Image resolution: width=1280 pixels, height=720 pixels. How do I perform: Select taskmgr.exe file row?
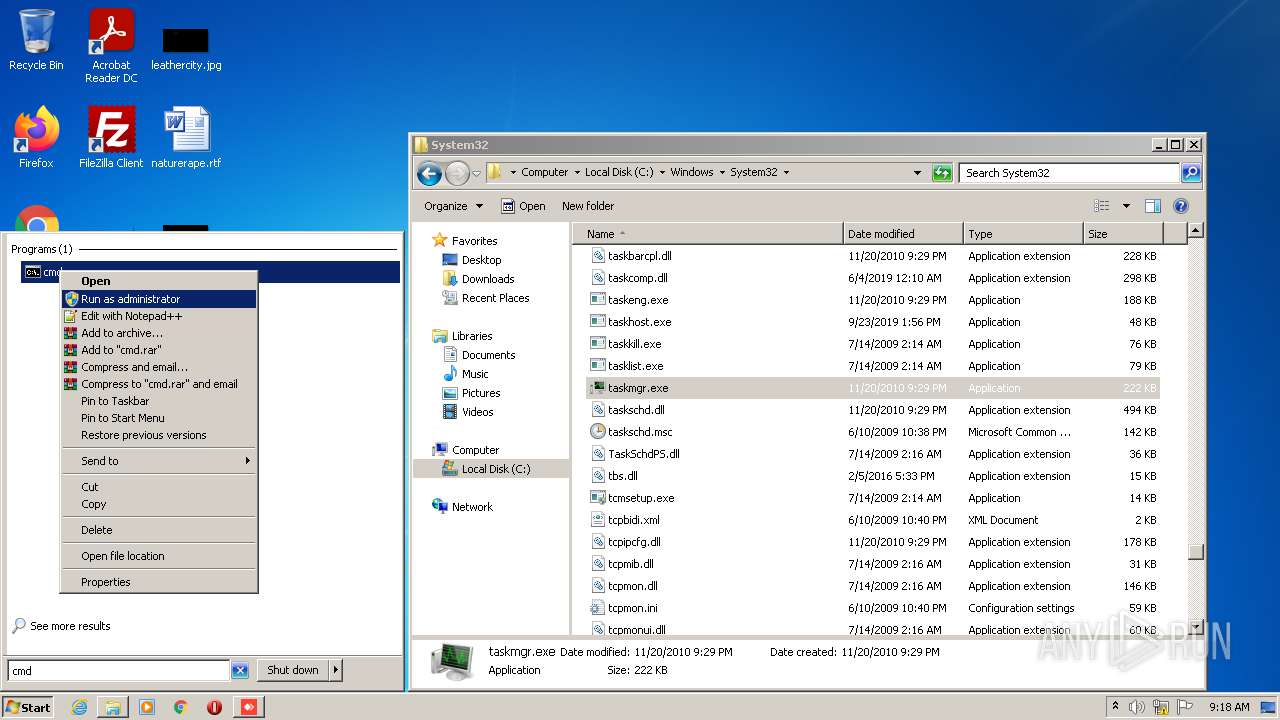click(873, 388)
